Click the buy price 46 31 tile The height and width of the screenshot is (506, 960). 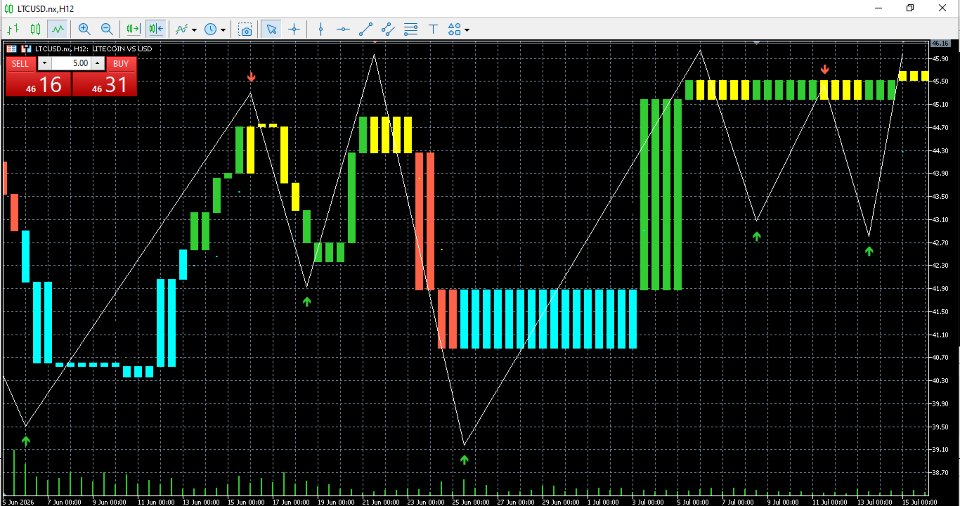(104, 85)
